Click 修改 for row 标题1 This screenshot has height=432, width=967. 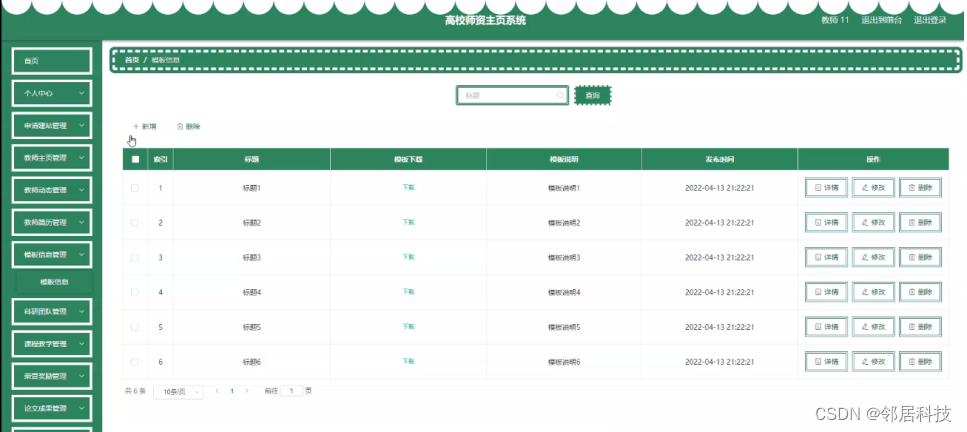point(873,188)
